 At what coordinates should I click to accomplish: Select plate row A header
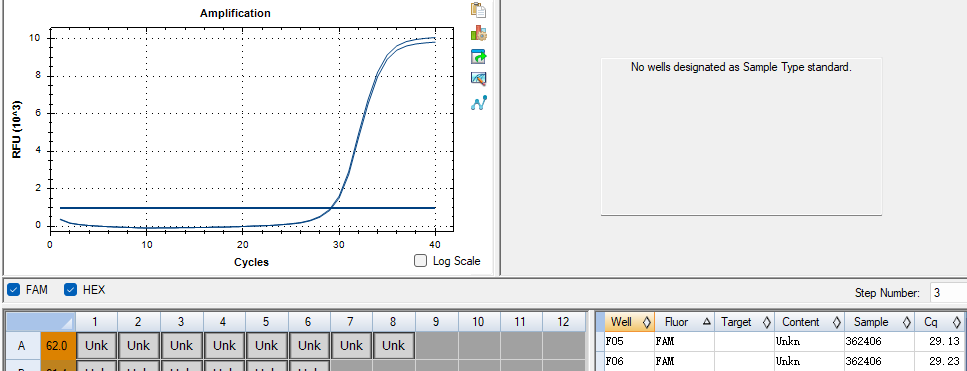click(x=23, y=346)
